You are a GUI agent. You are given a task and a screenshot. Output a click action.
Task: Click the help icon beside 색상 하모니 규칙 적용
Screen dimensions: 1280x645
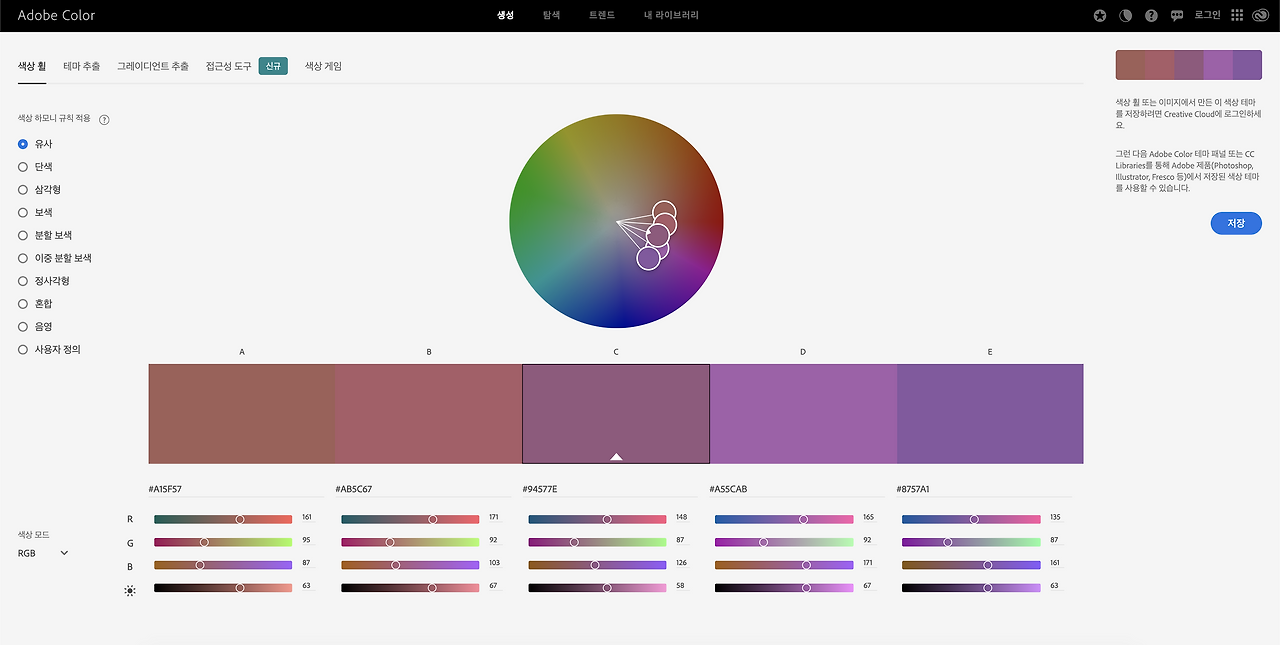pyautogui.click(x=104, y=119)
